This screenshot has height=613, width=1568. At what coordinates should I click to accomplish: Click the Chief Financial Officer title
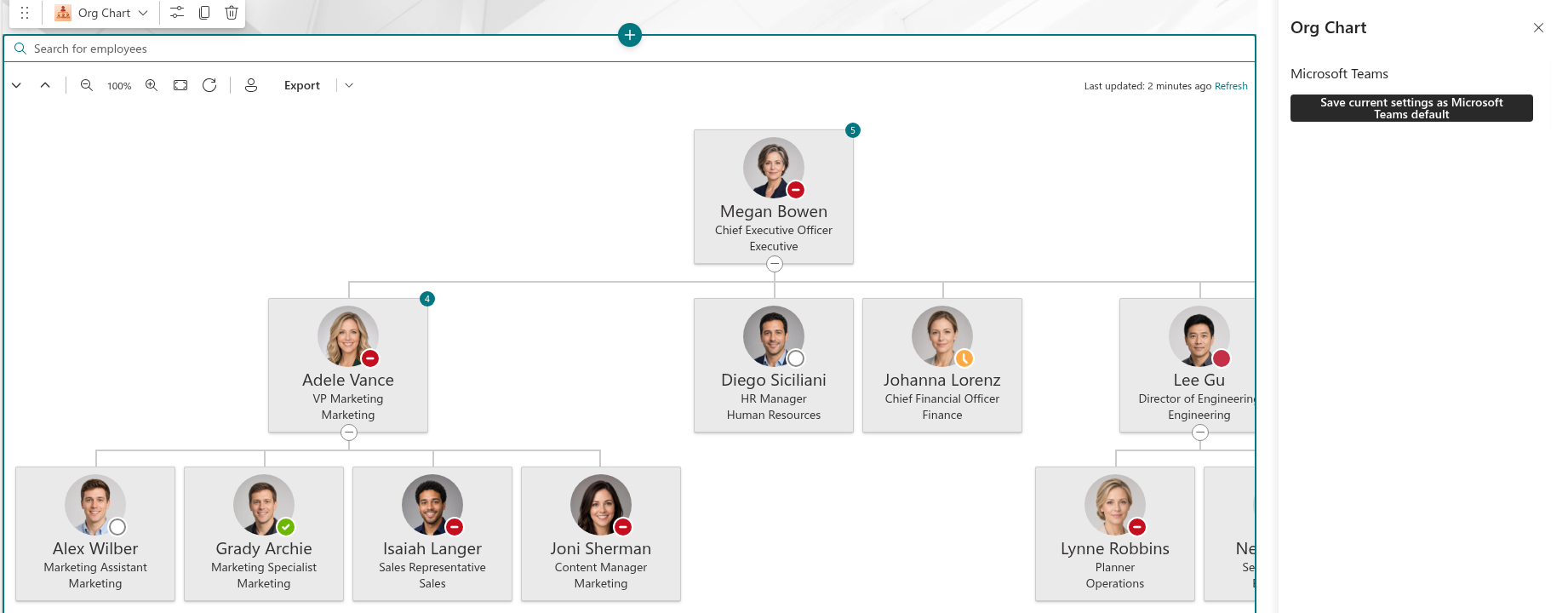tap(942, 398)
